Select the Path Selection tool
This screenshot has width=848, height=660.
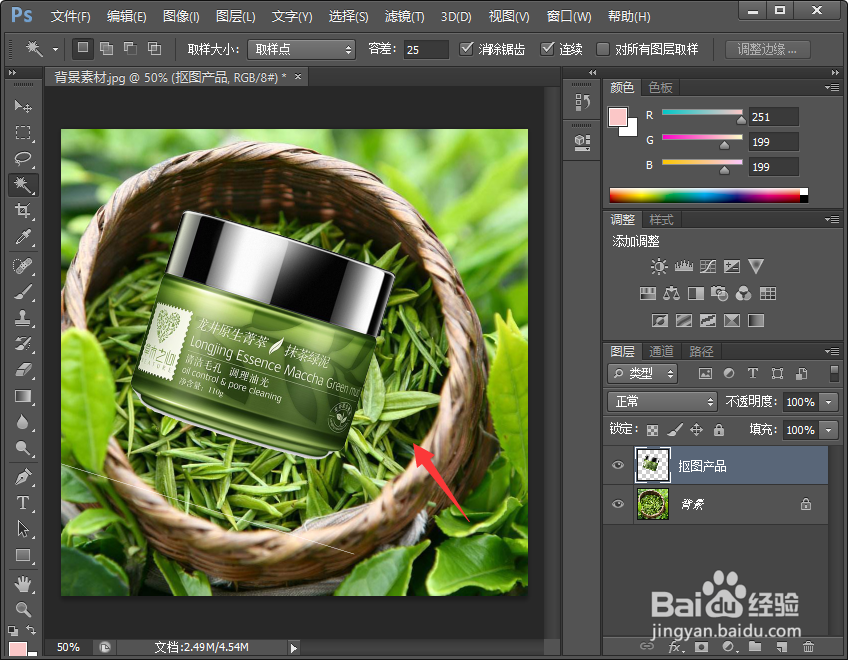click(23, 529)
